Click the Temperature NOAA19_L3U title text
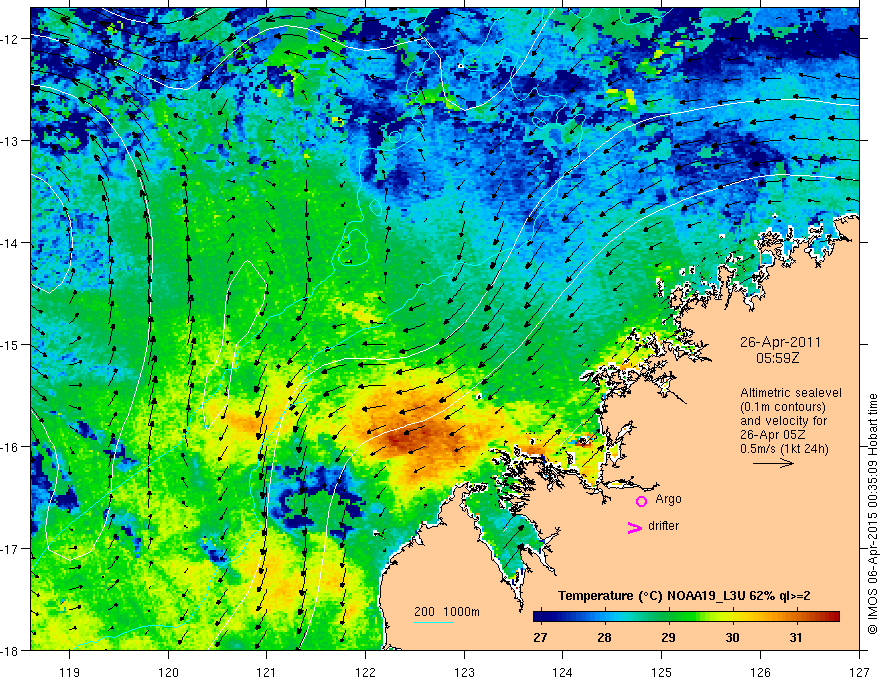 [684, 596]
